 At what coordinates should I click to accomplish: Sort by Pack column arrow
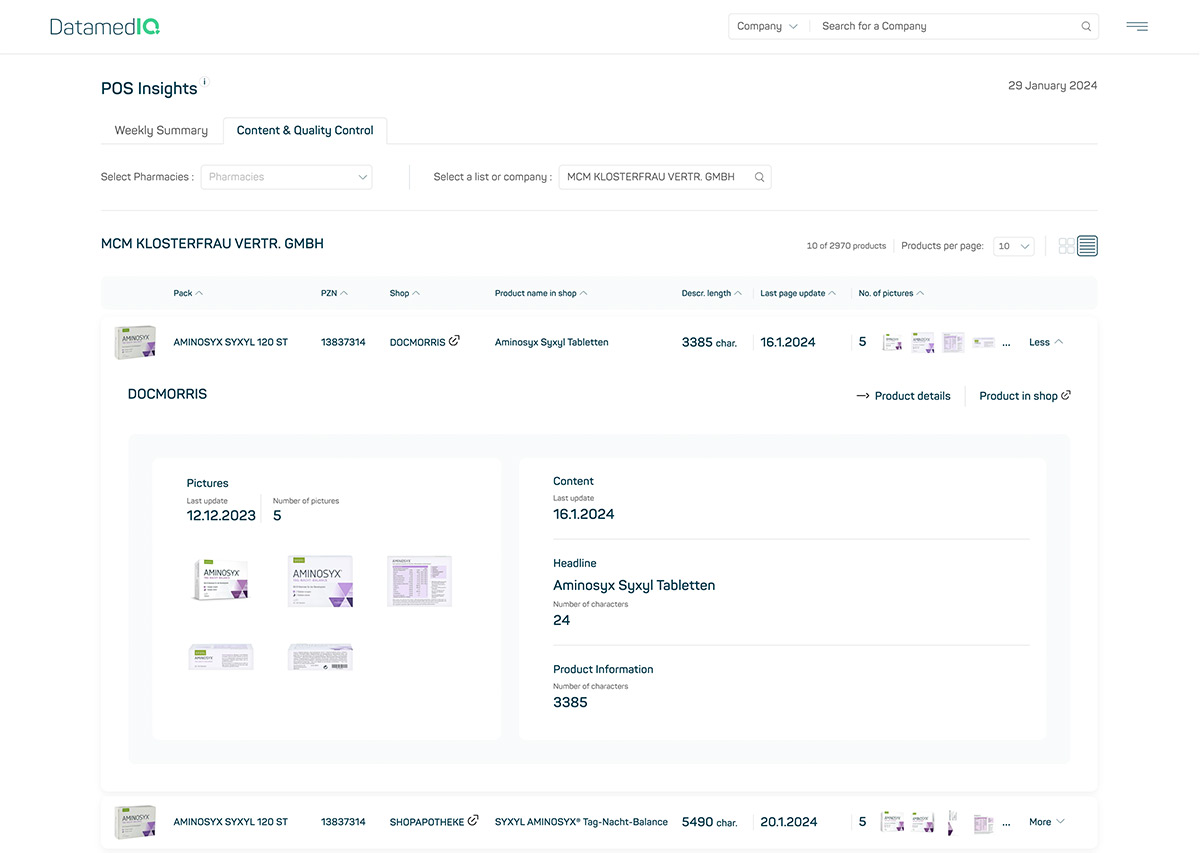(199, 293)
